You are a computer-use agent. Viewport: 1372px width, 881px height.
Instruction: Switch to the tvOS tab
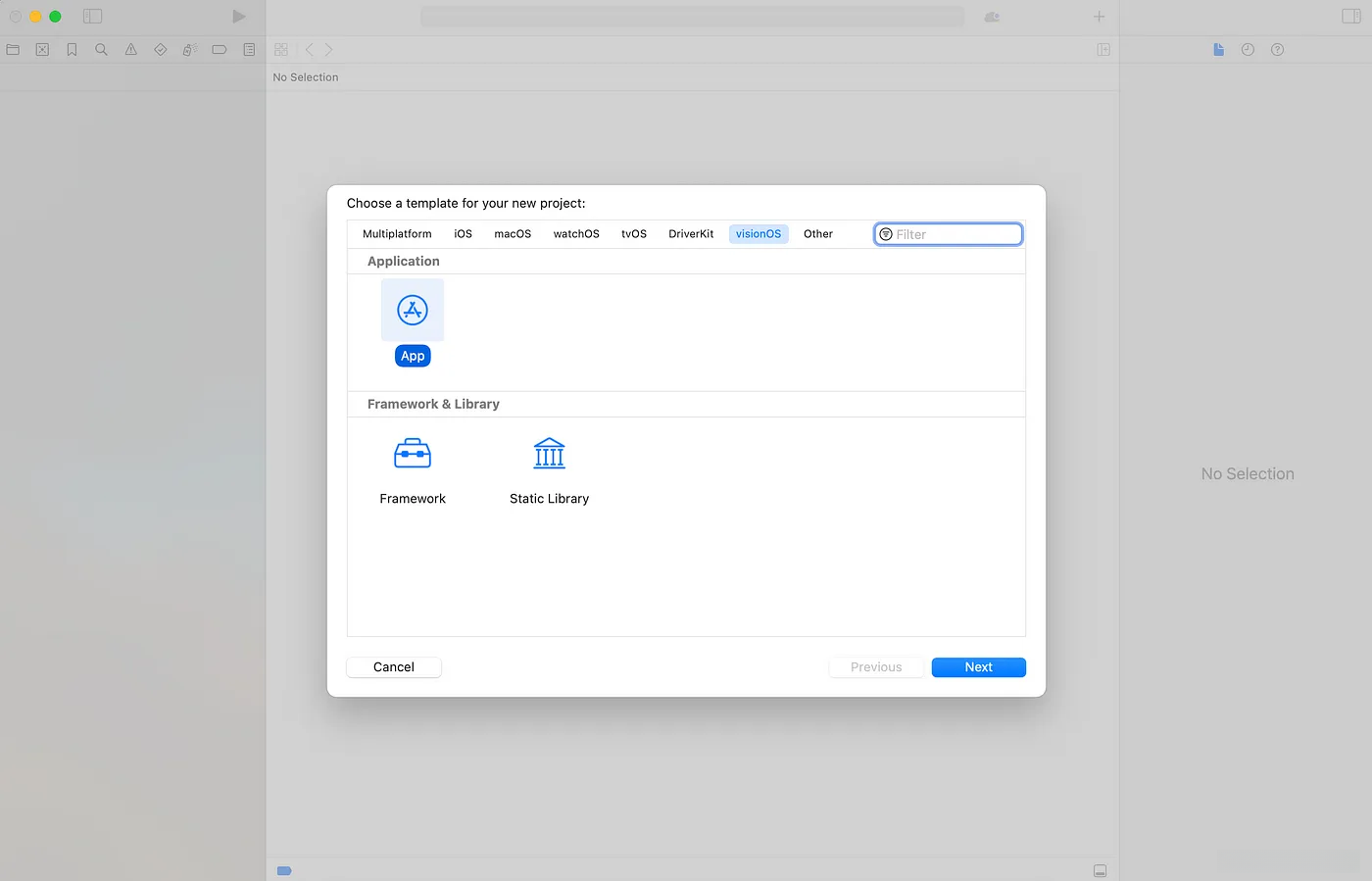click(x=634, y=234)
